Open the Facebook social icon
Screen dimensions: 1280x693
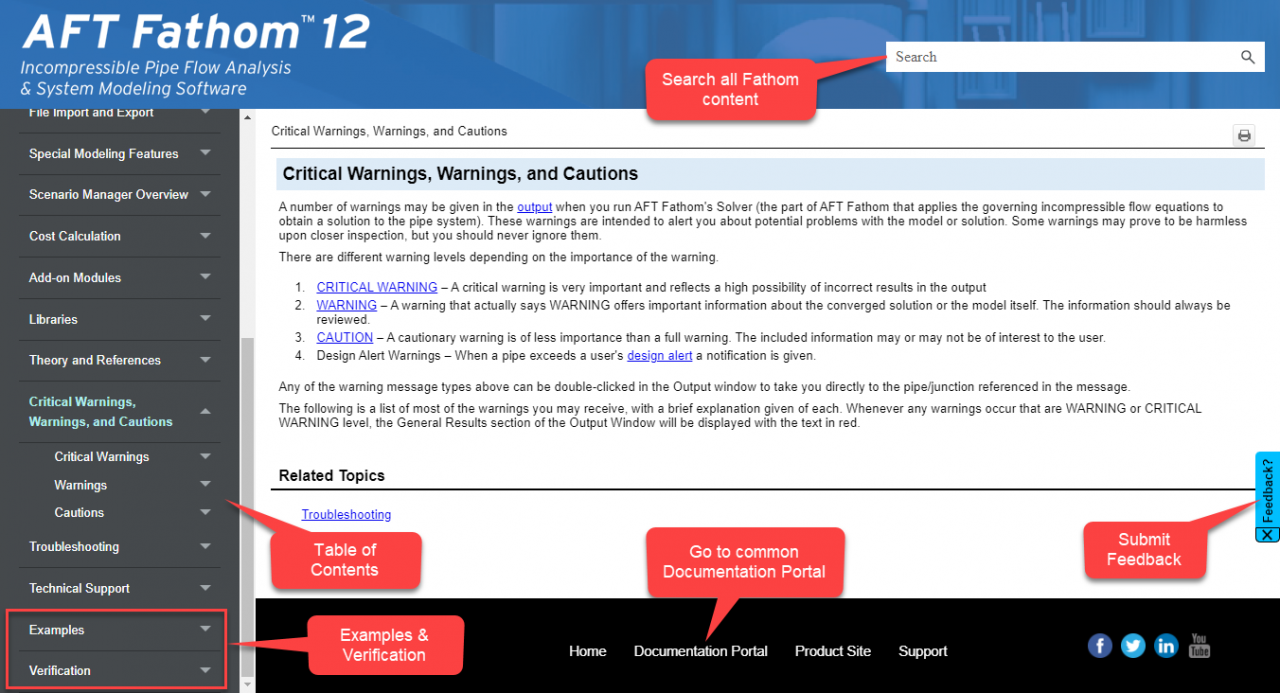pyautogui.click(x=1100, y=645)
